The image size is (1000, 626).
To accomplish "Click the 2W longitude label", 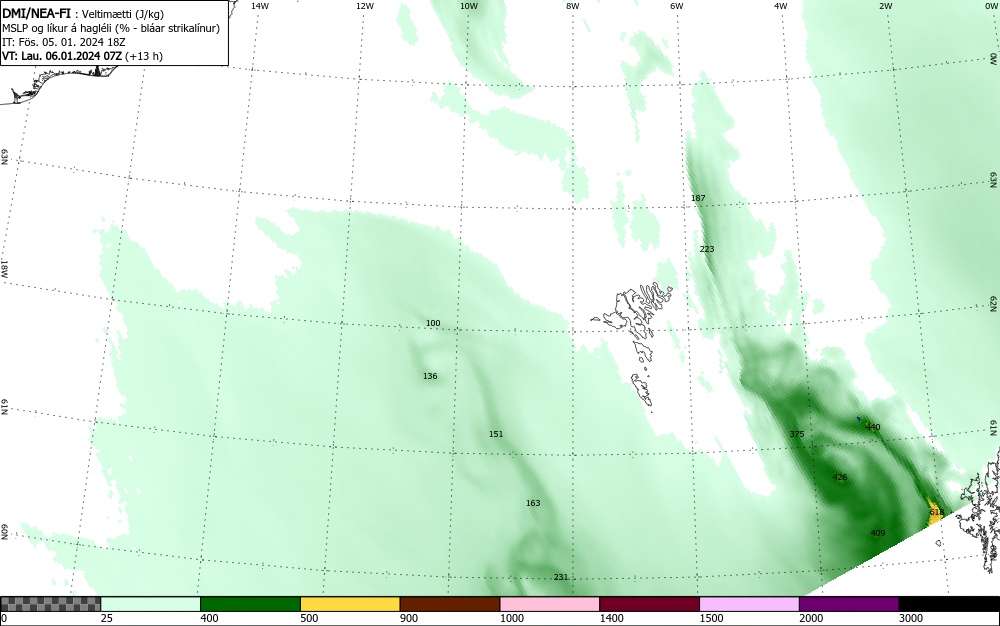I will pos(885,6).
